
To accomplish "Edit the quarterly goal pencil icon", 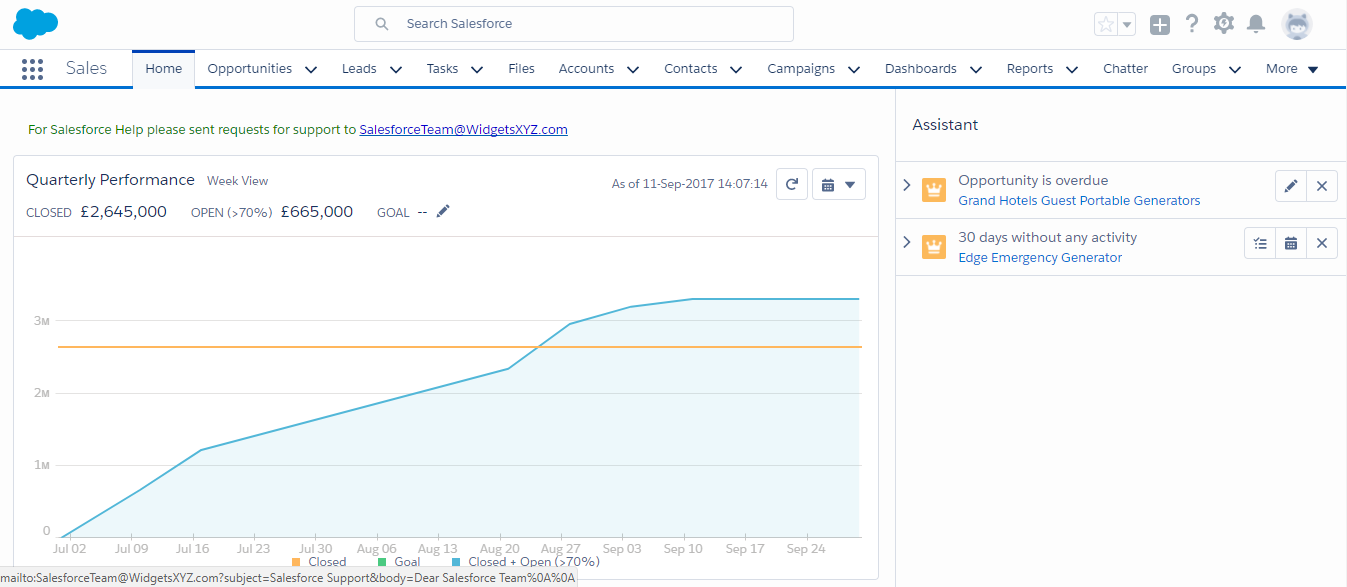I will point(443,211).
